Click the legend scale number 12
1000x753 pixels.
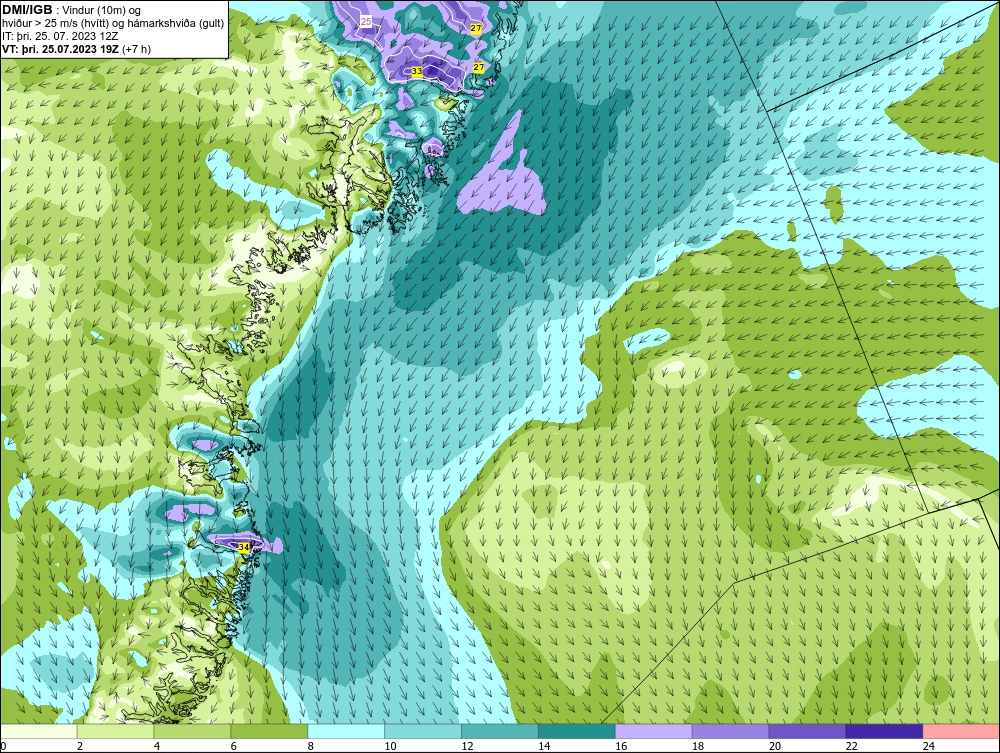467,746
